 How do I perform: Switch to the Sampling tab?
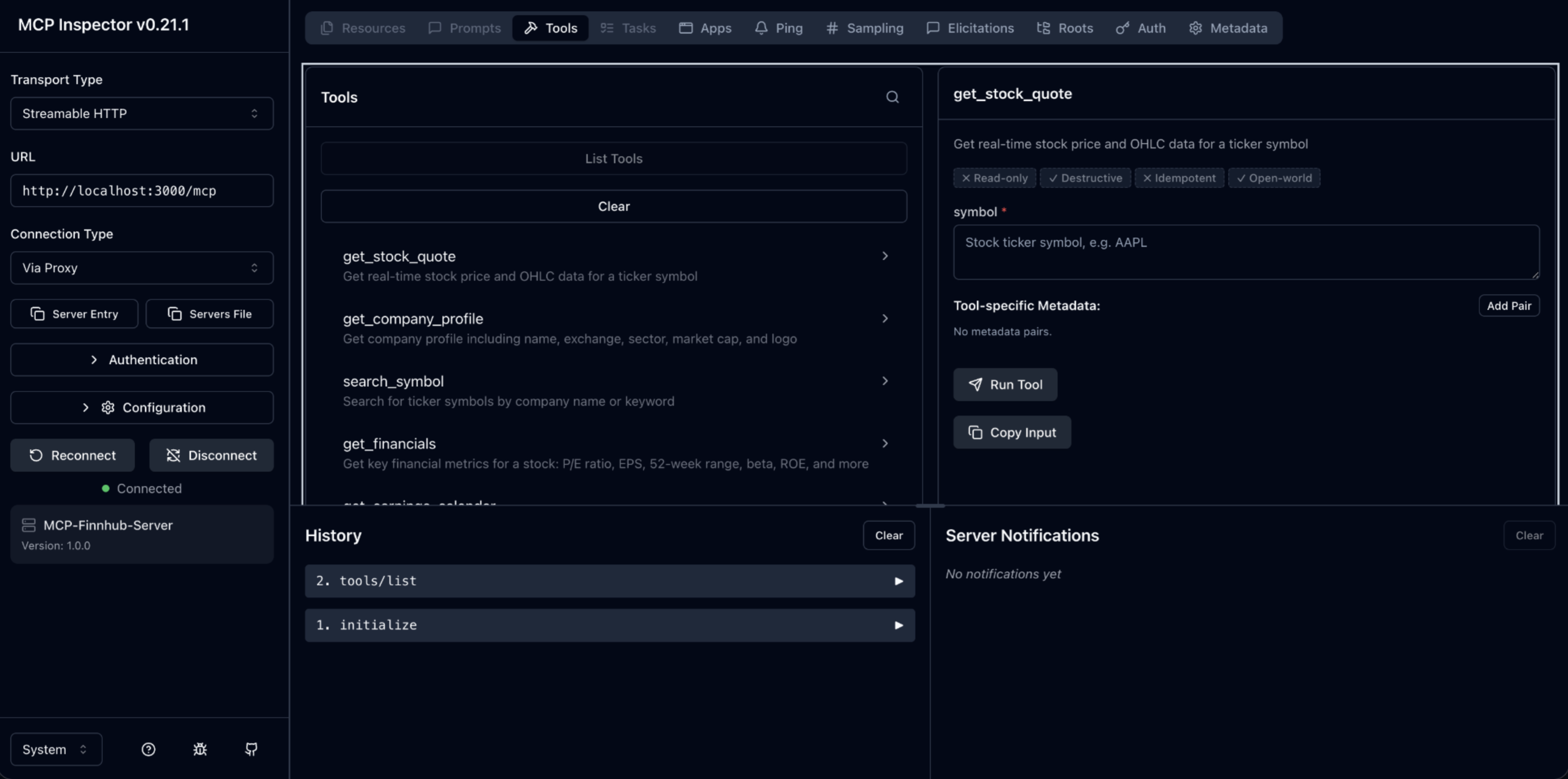tap(865, 28)
